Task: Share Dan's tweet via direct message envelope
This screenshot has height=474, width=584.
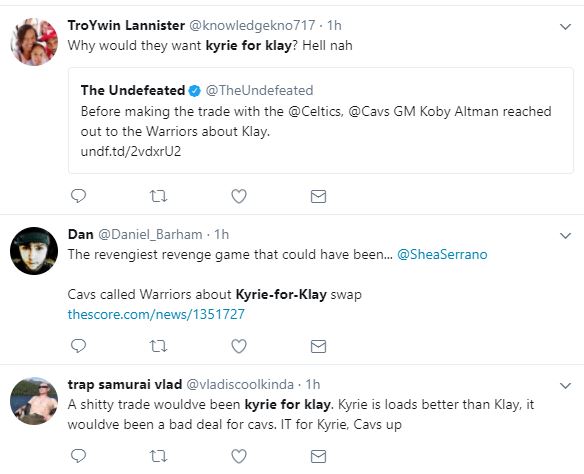Action: pos(318,346)
